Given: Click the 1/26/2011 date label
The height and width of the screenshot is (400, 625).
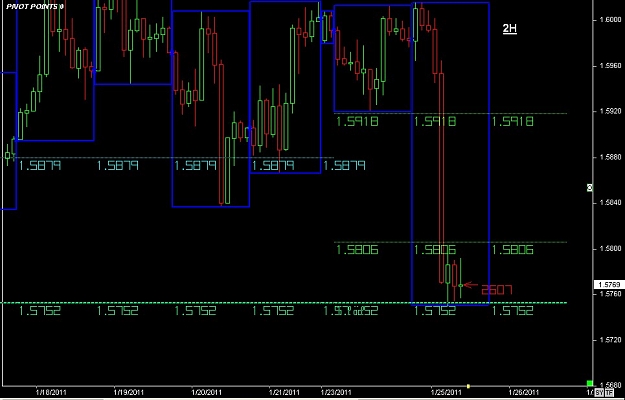Looking at the screenshot, I should [x=525, y=392].
